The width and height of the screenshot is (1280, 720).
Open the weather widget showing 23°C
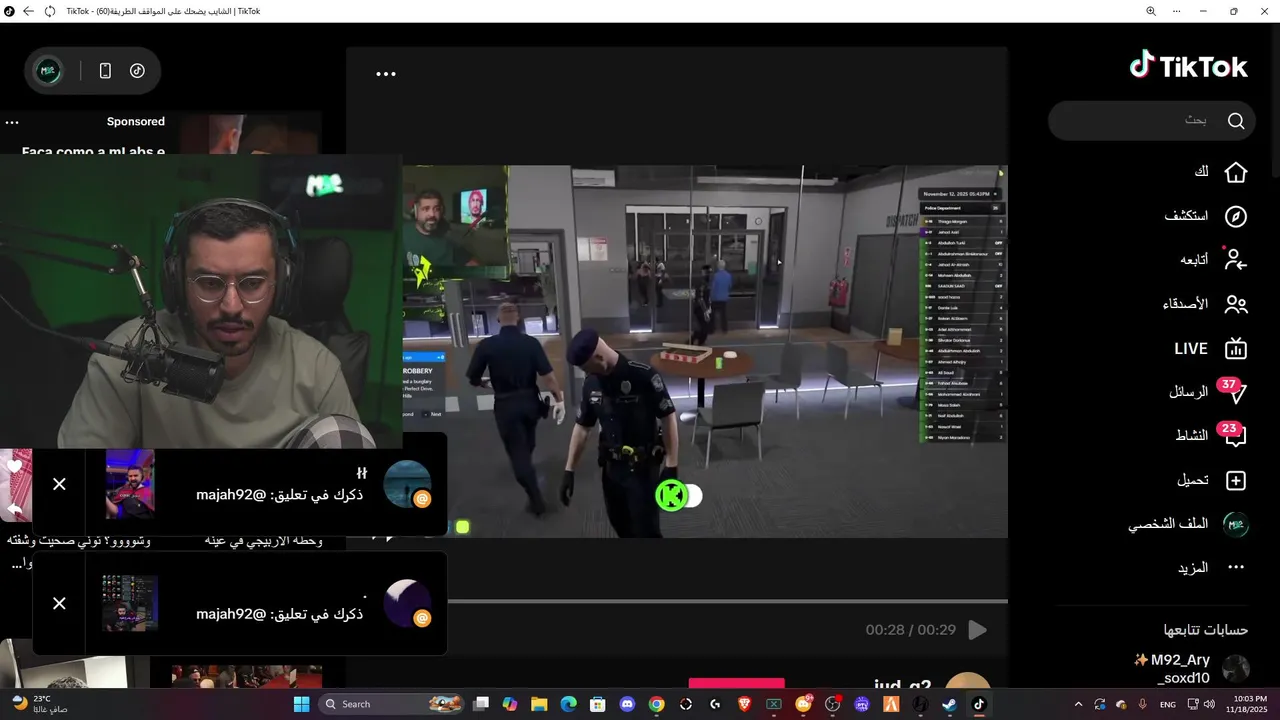pos(40,704)
